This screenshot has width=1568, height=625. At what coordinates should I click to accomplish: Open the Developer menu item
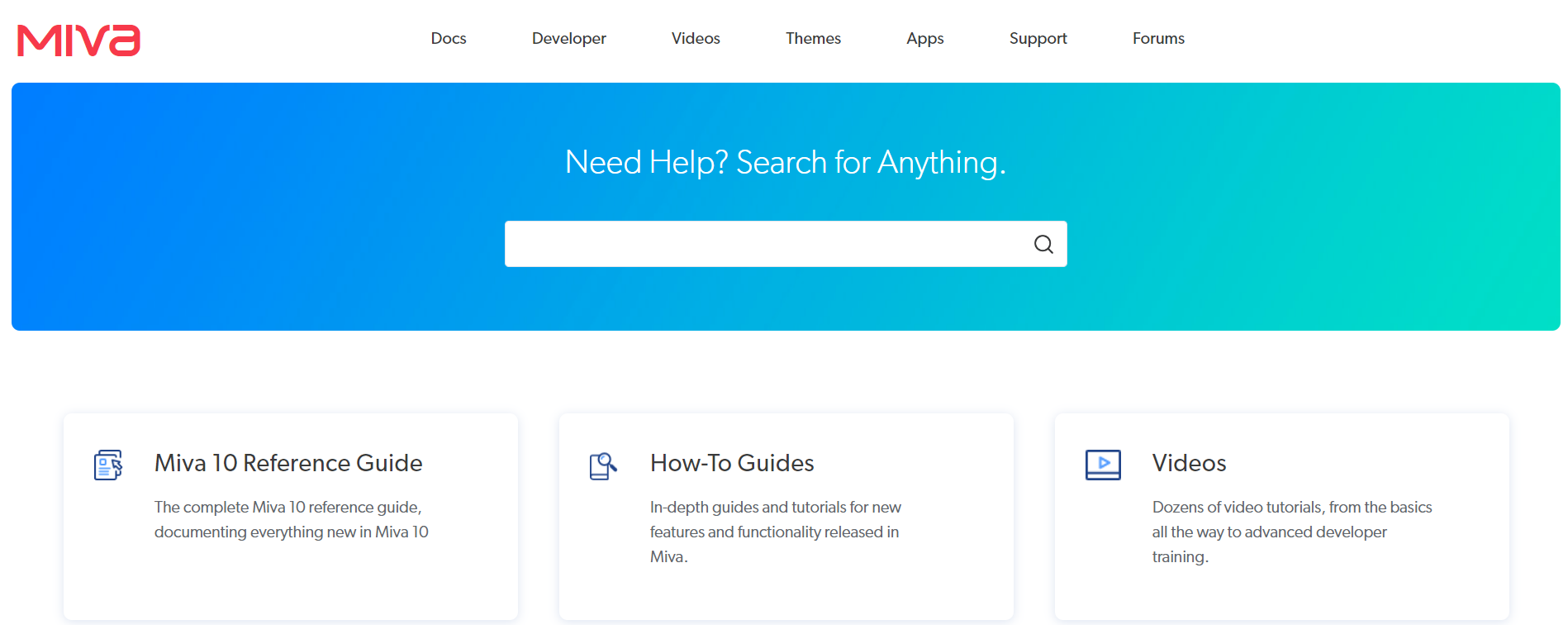coord(569,39)
